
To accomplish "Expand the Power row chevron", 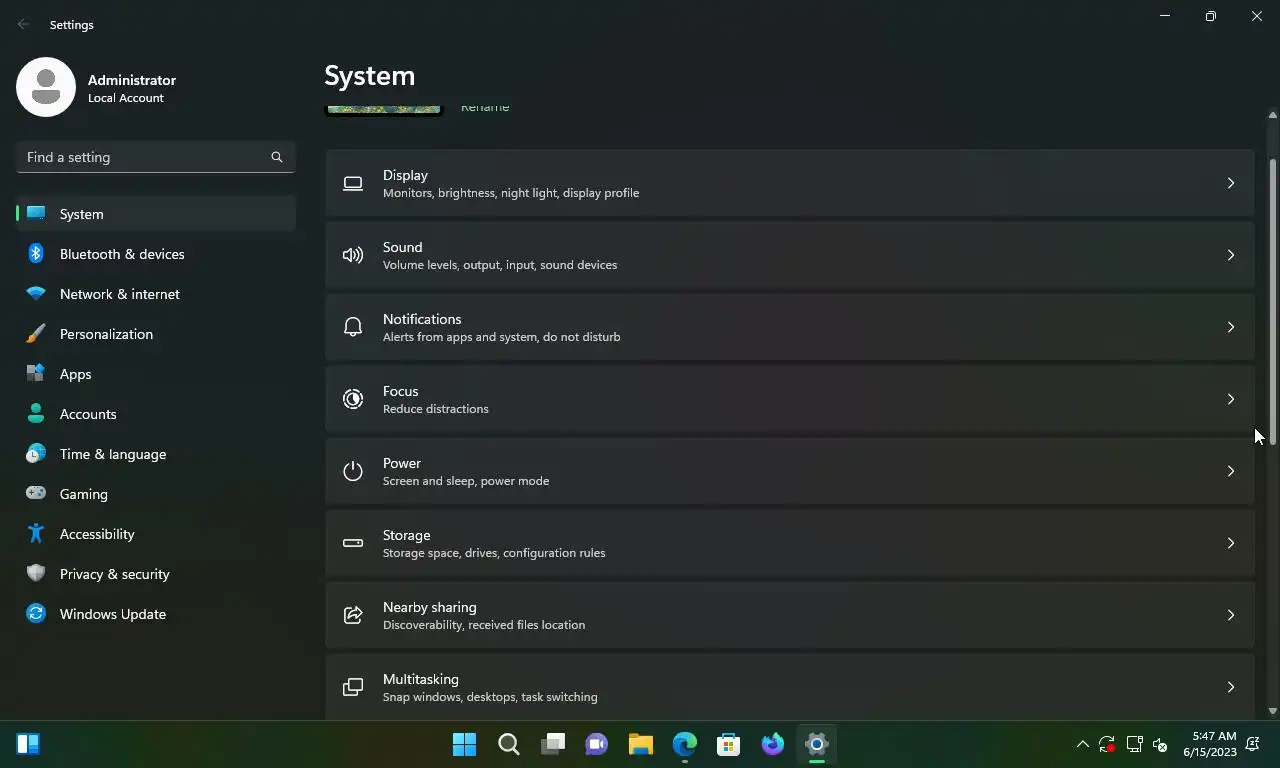I will coord(1231,471).
